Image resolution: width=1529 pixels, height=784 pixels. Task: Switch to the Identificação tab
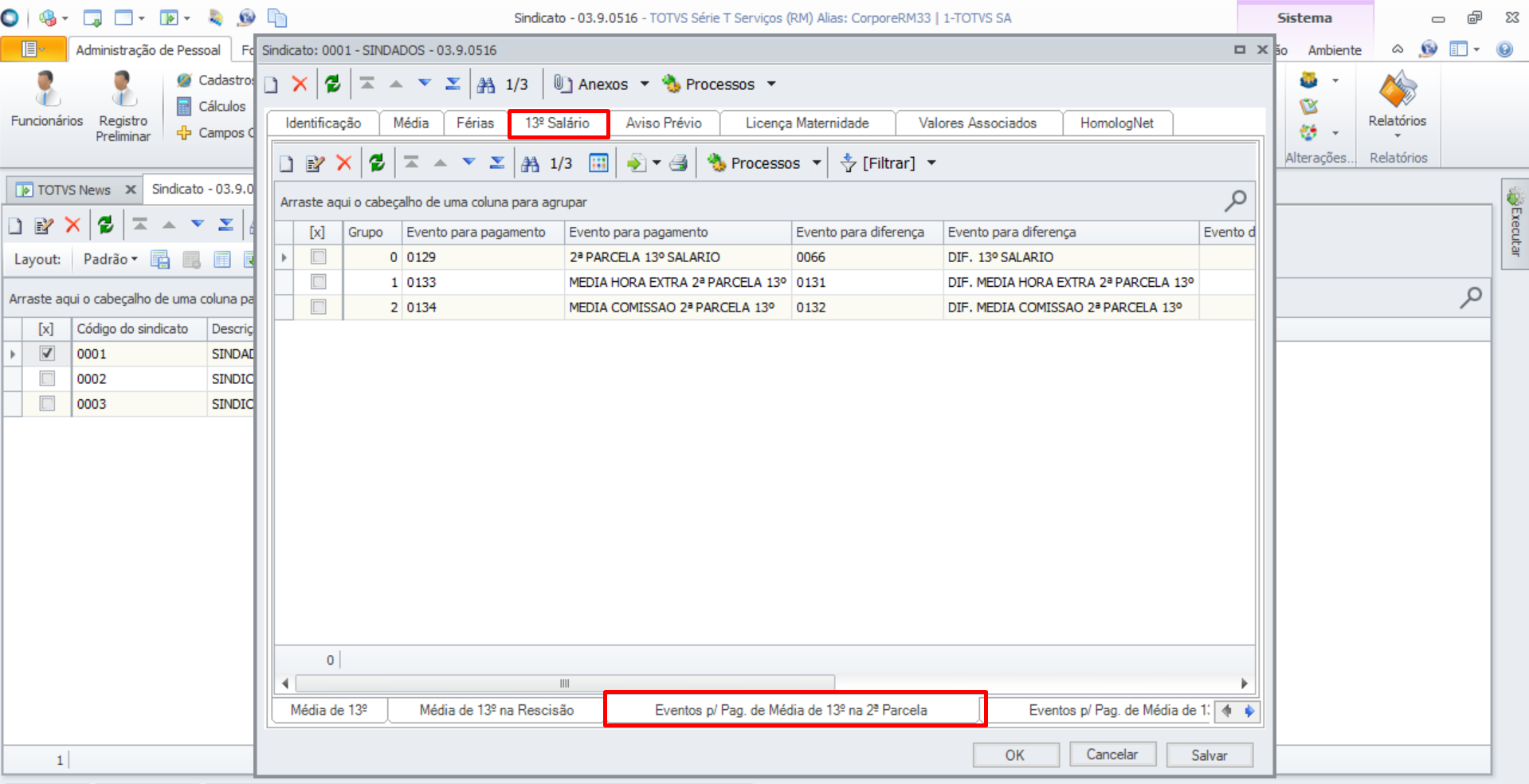pos(323,123)
